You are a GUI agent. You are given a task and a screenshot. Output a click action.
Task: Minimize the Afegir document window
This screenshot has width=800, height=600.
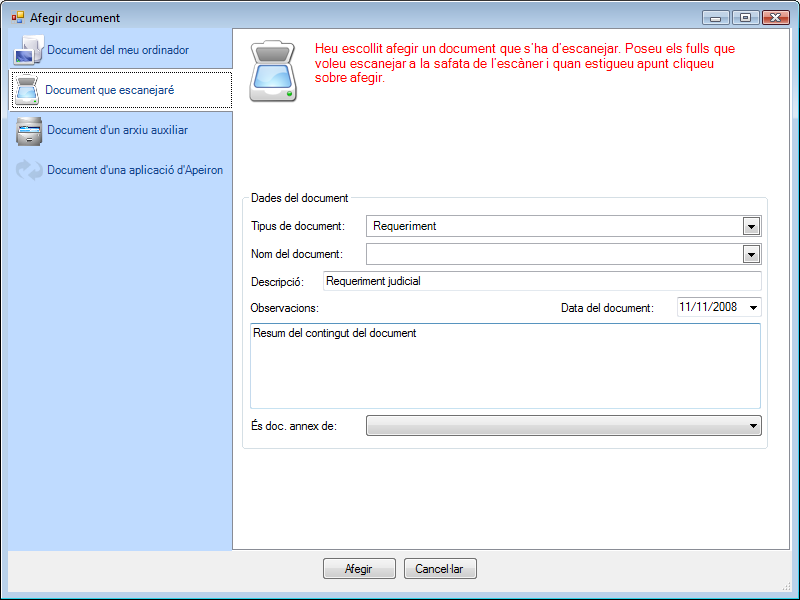716,18
